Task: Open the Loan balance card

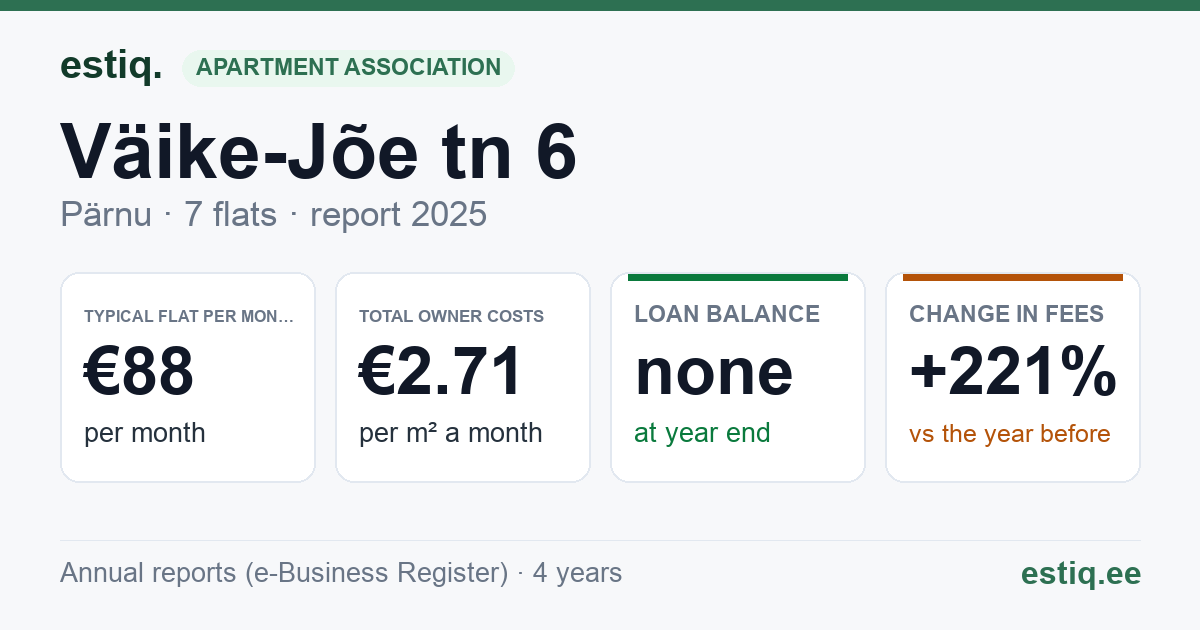Action: 738,377
